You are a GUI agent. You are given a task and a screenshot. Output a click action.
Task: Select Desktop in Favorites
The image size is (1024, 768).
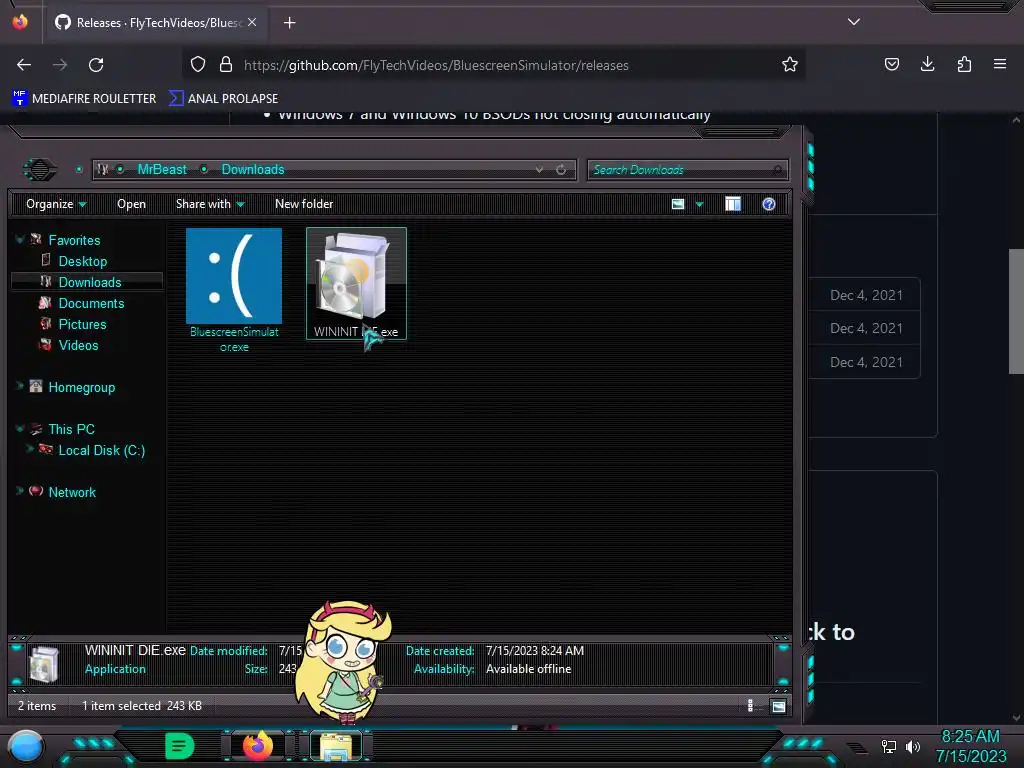[x=82, y=261]
